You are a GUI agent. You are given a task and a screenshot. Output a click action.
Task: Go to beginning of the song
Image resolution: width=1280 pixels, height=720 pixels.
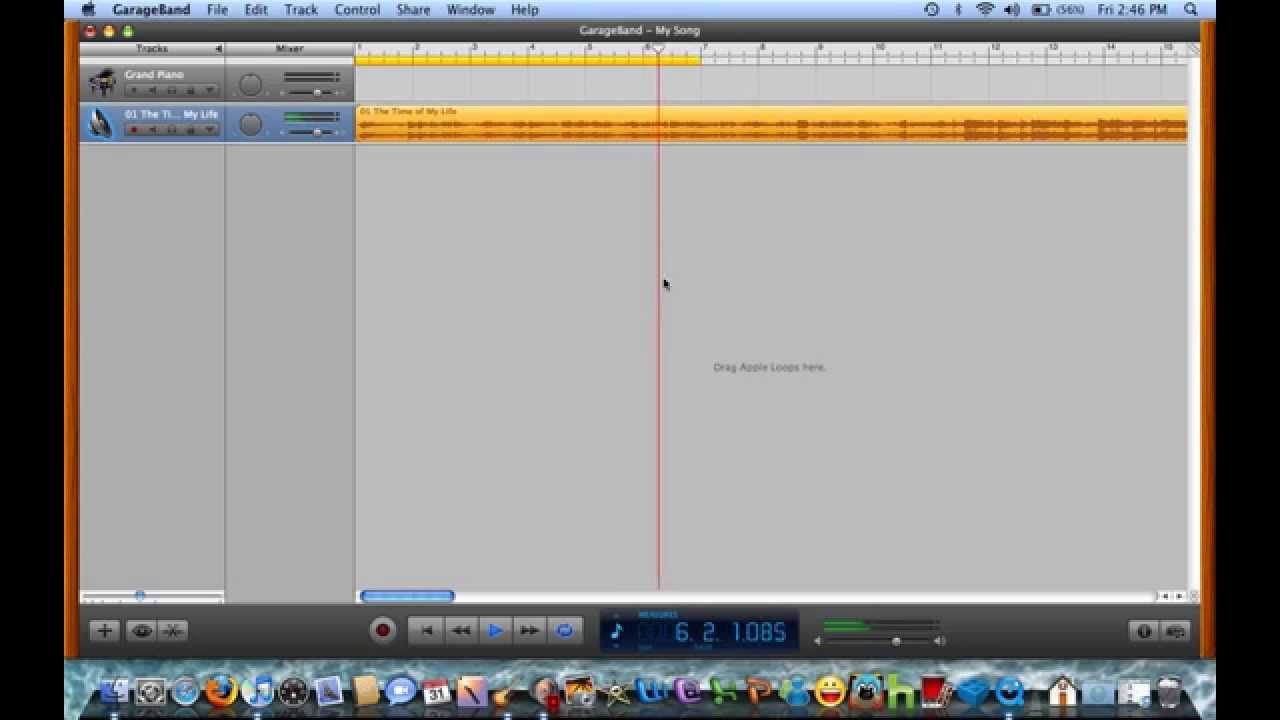[426, 631]
